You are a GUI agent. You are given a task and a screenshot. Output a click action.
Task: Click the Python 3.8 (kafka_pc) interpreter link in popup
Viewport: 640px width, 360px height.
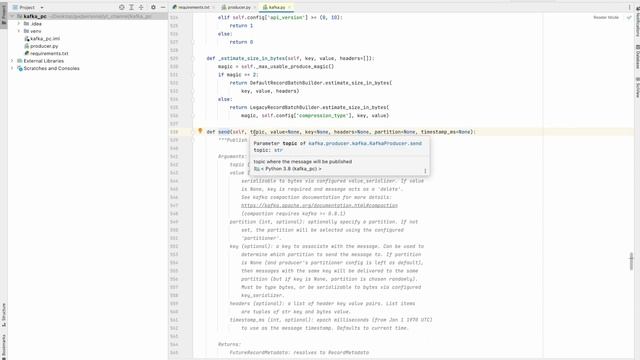(x=291, y=169)
